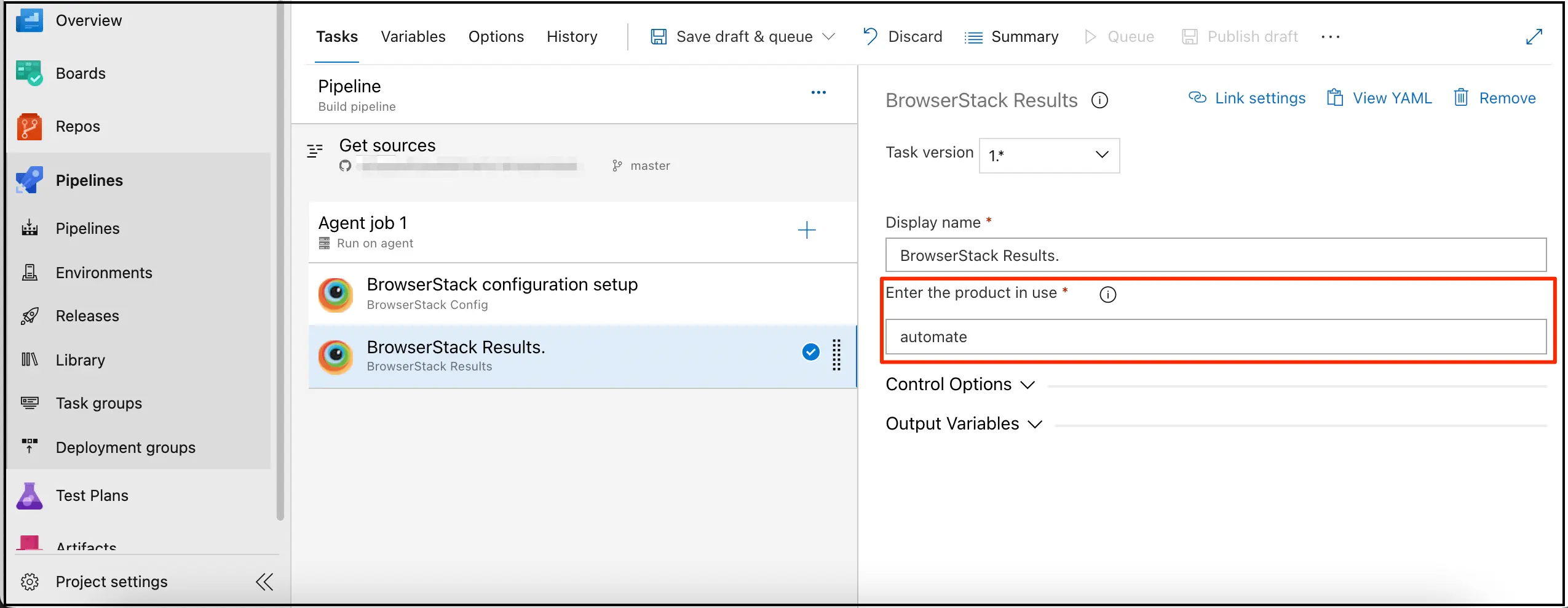
Task: Open Repos from the sidebar
Action: [77, 126]
